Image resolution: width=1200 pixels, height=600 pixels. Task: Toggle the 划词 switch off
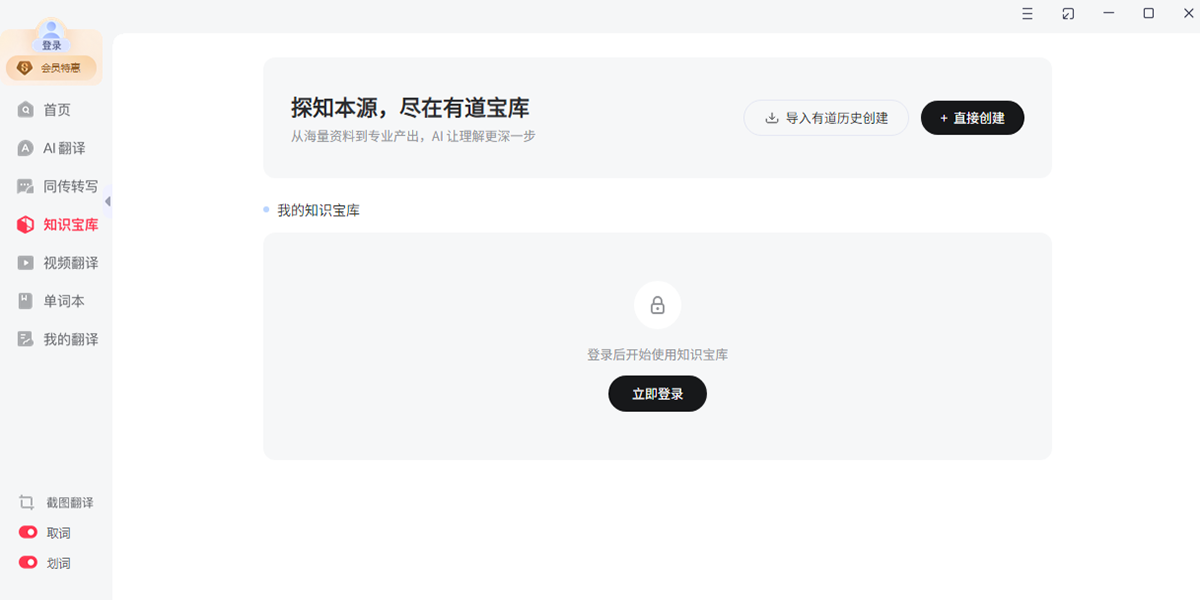pyautogui.click(x=28, y=562)
